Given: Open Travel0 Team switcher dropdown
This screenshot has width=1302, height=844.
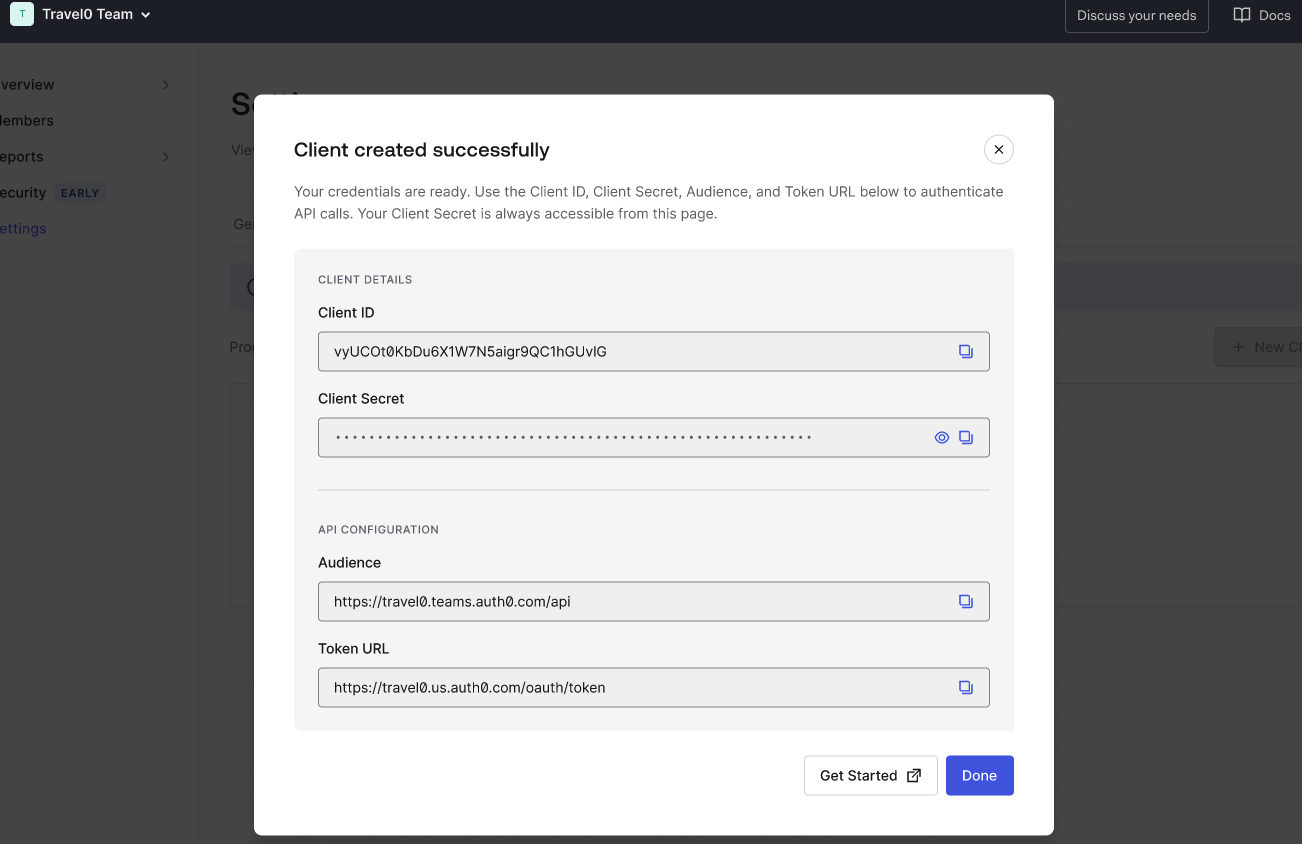Looking at the screenshot, I should tap(96, 15).
